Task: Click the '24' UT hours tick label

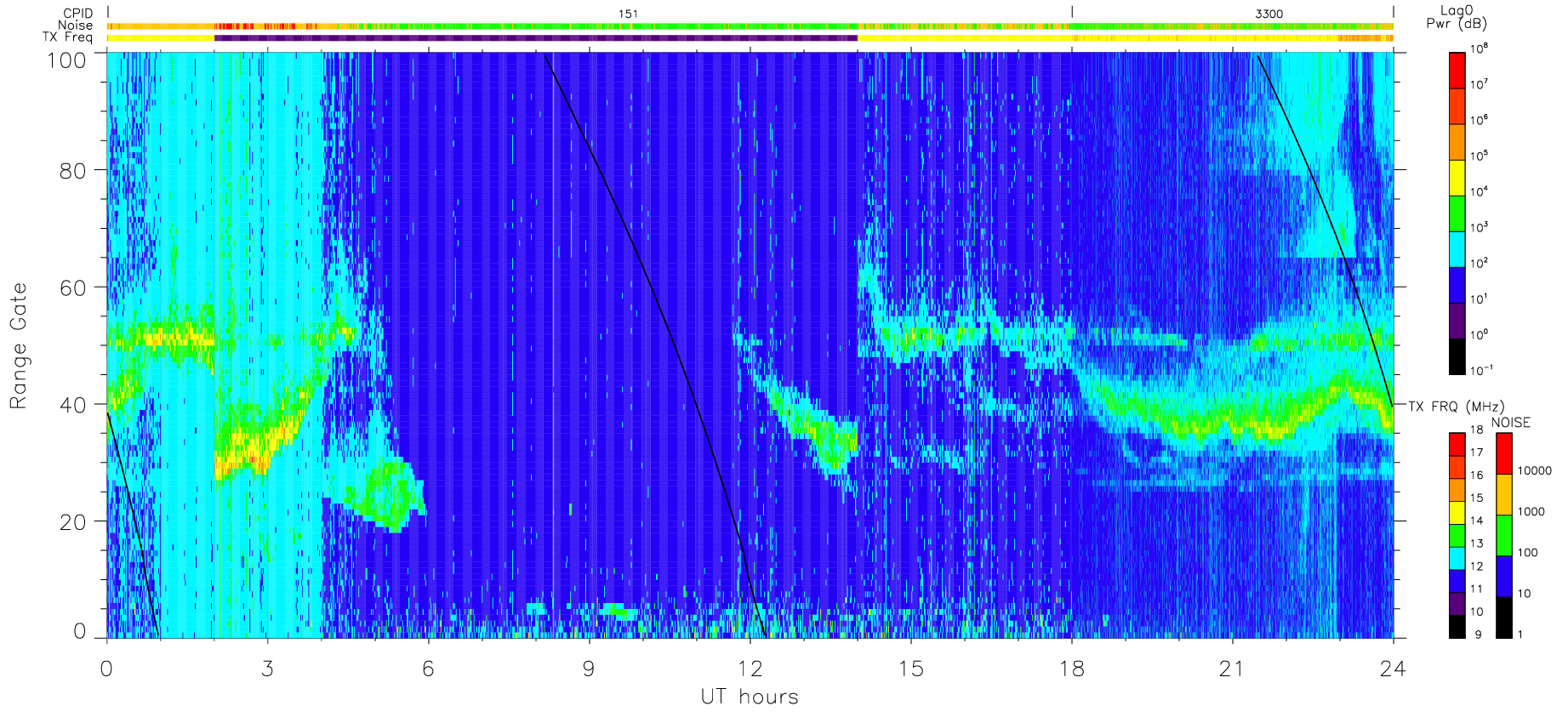Action: coord(1393,669)
